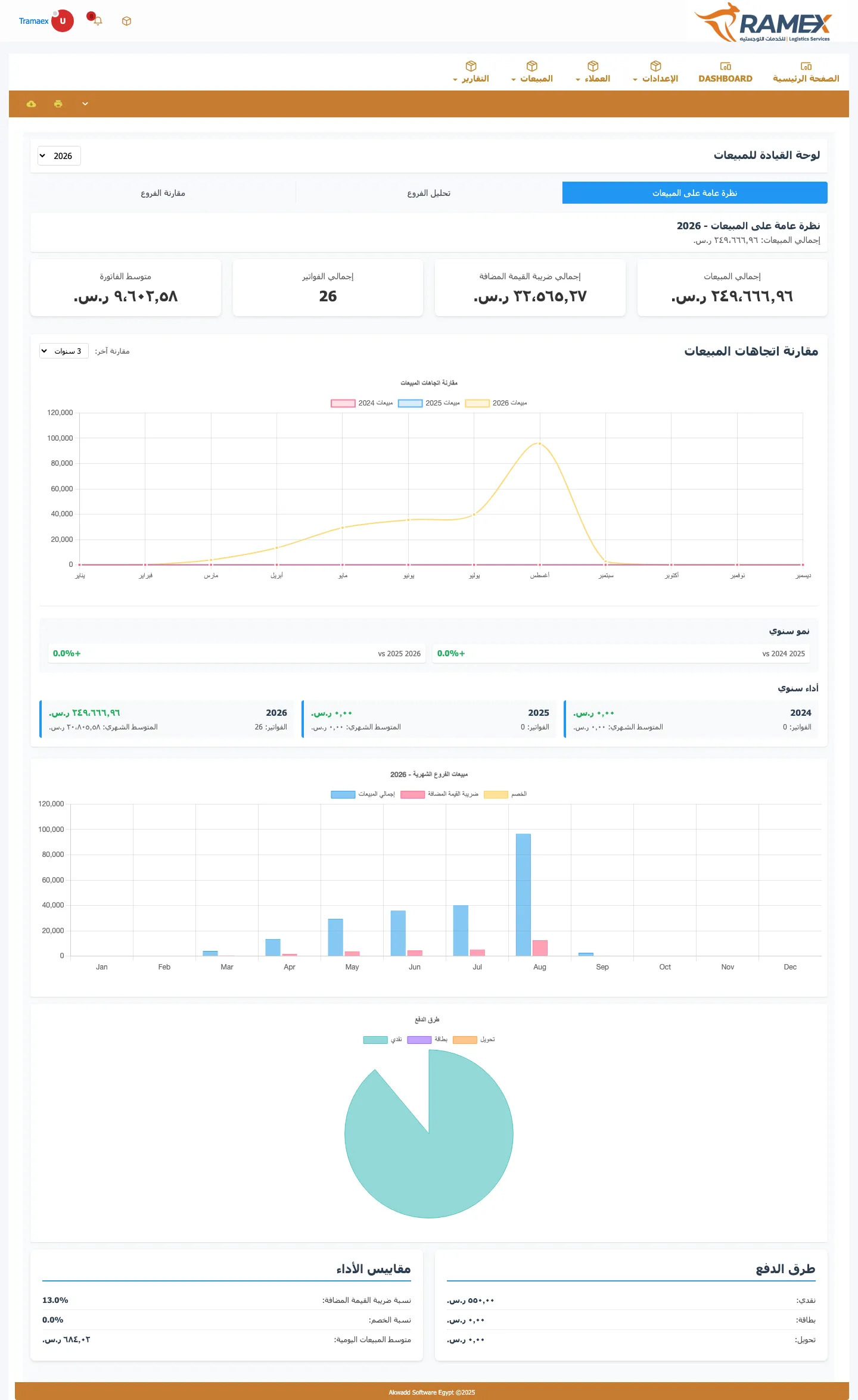Toggle إجمالي المبيعات bar series legend

point(363,794)
